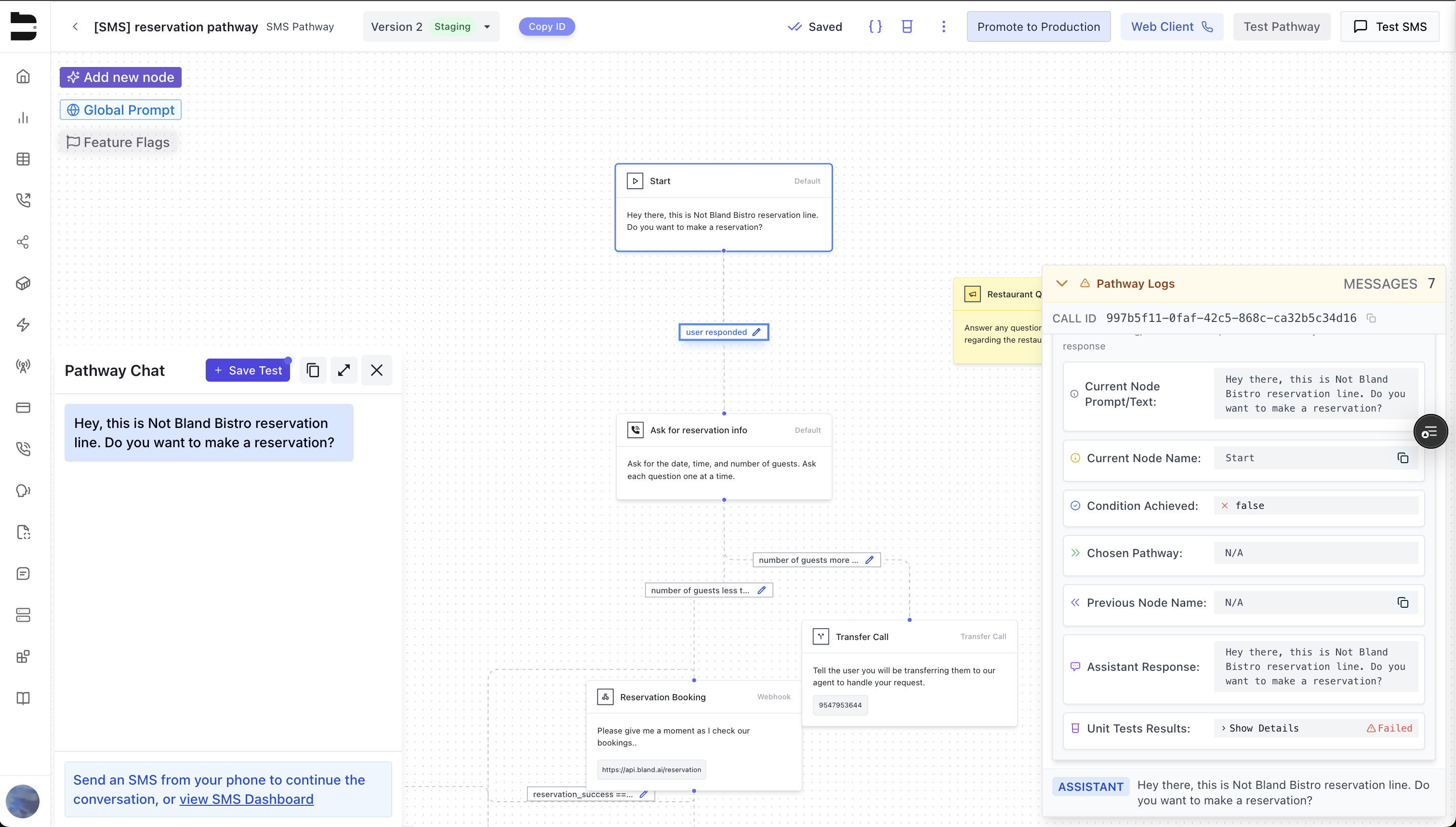
Task: Click the Saved status indicator
Action: (815, 27)
